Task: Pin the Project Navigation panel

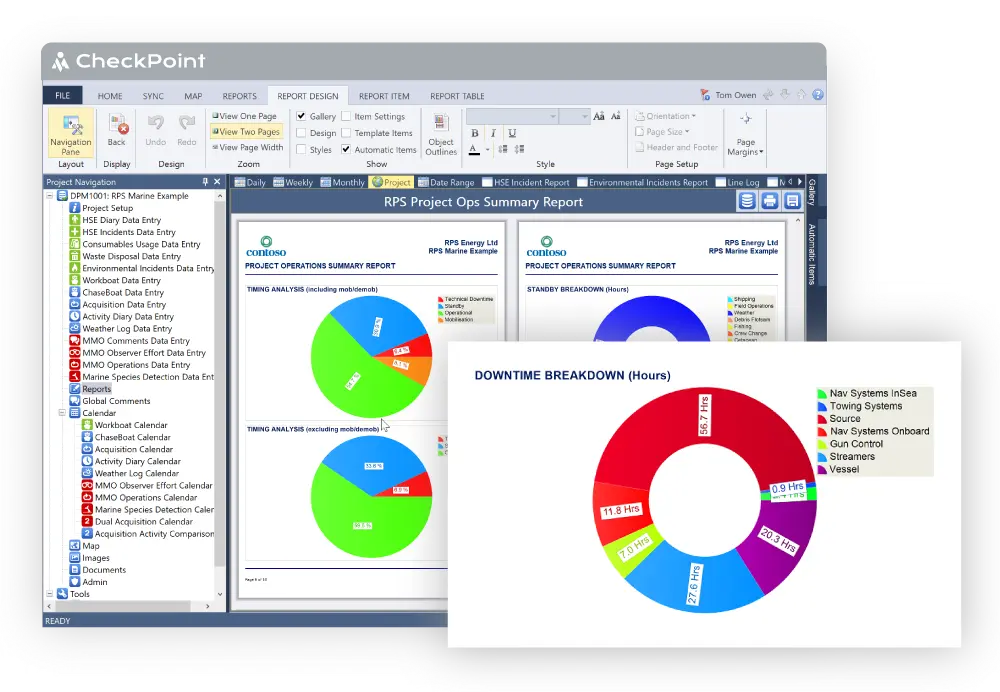Action: point(205,182)
